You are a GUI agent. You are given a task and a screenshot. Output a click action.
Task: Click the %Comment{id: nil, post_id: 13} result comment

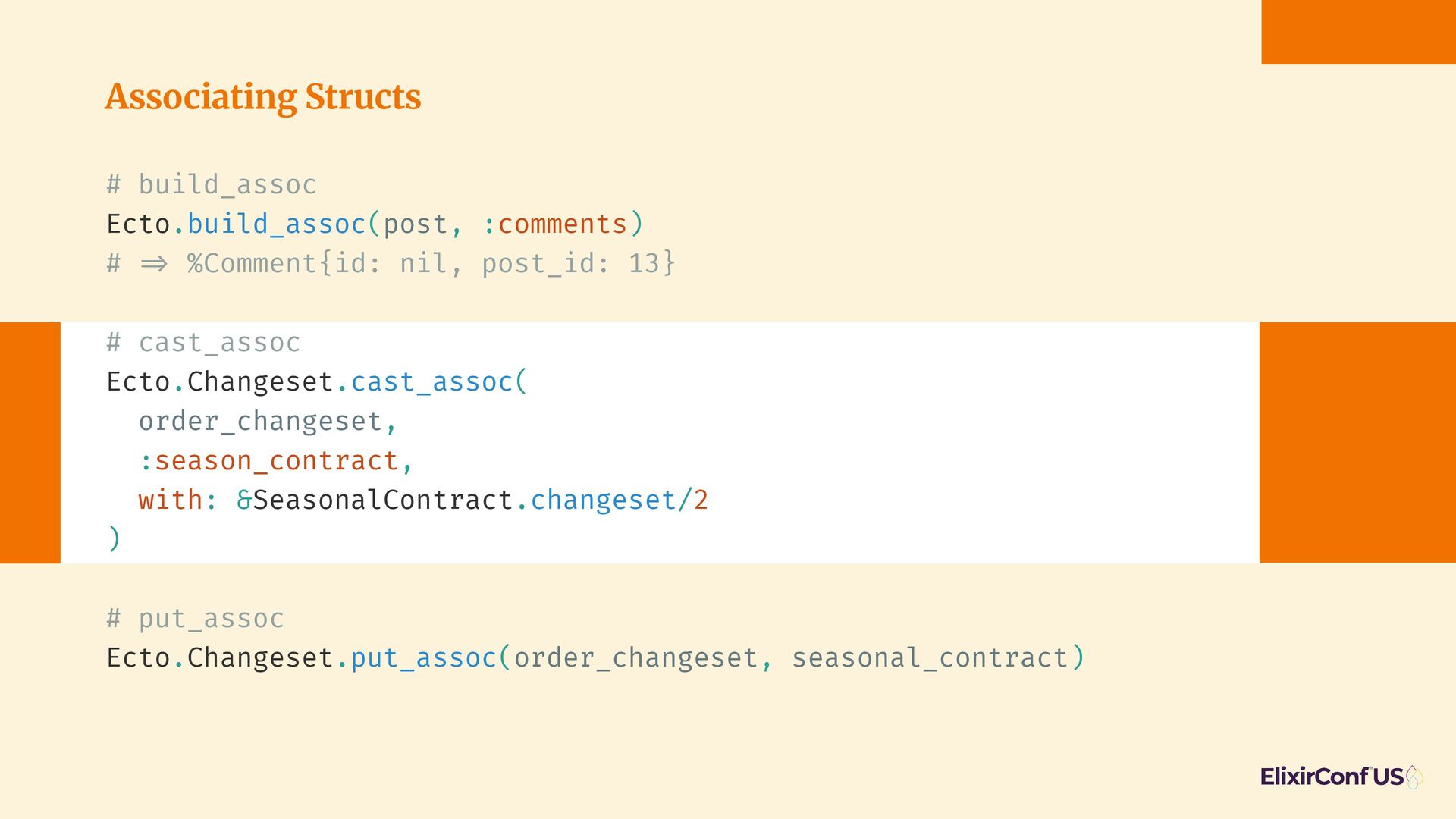point(431,264)
